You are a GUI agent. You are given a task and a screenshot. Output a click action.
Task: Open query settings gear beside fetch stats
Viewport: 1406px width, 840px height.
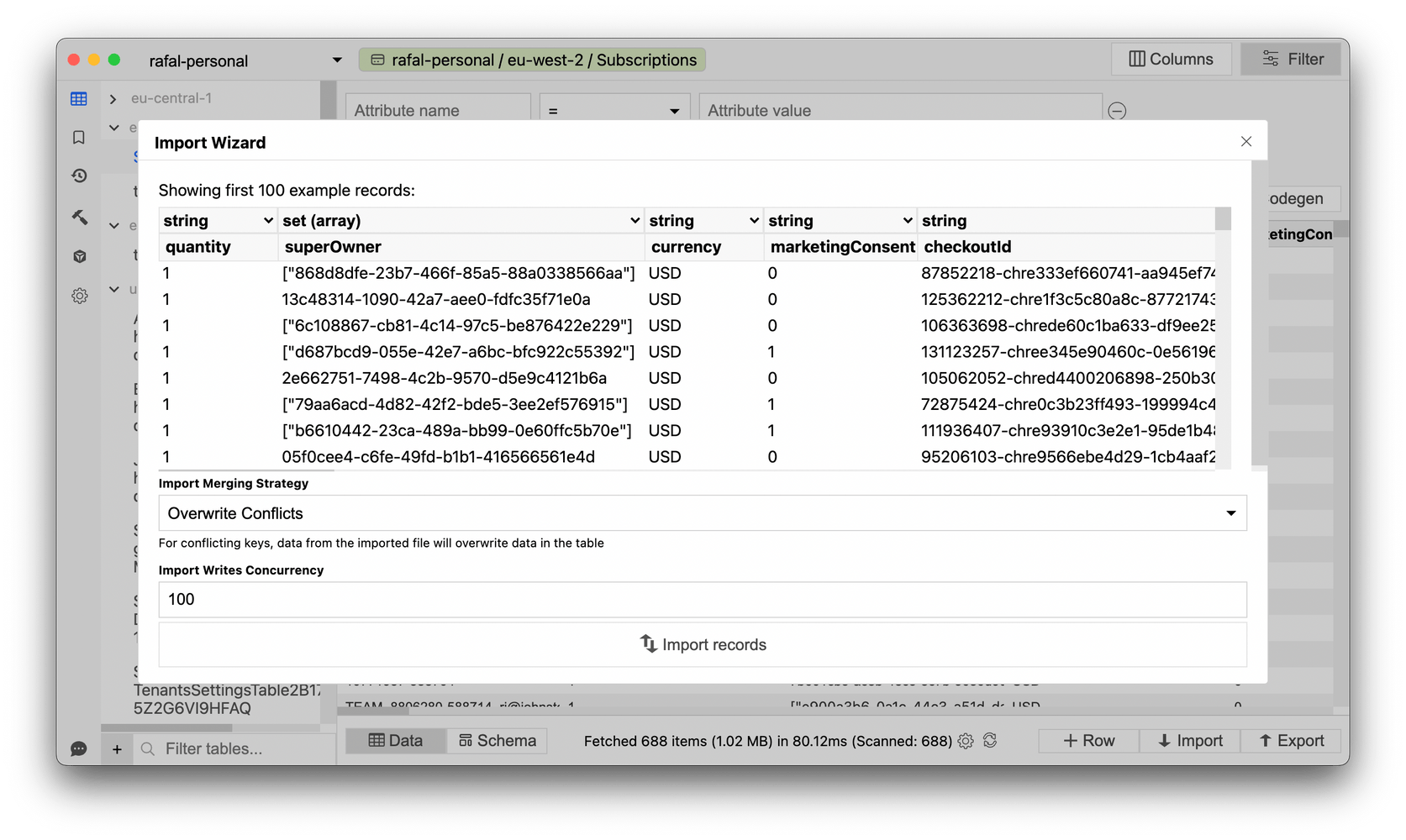point(965,740)
